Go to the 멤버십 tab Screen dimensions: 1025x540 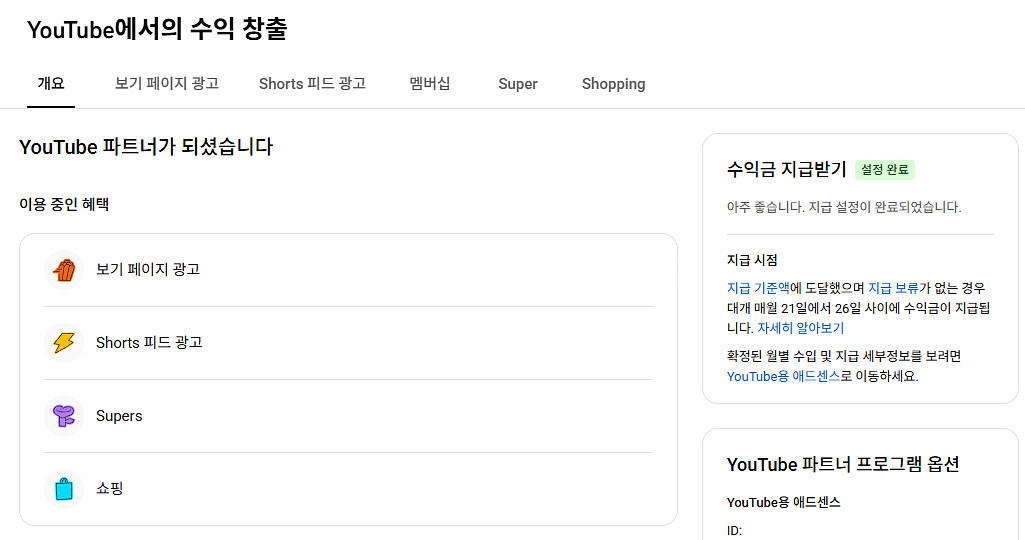(x=430, y=84)
